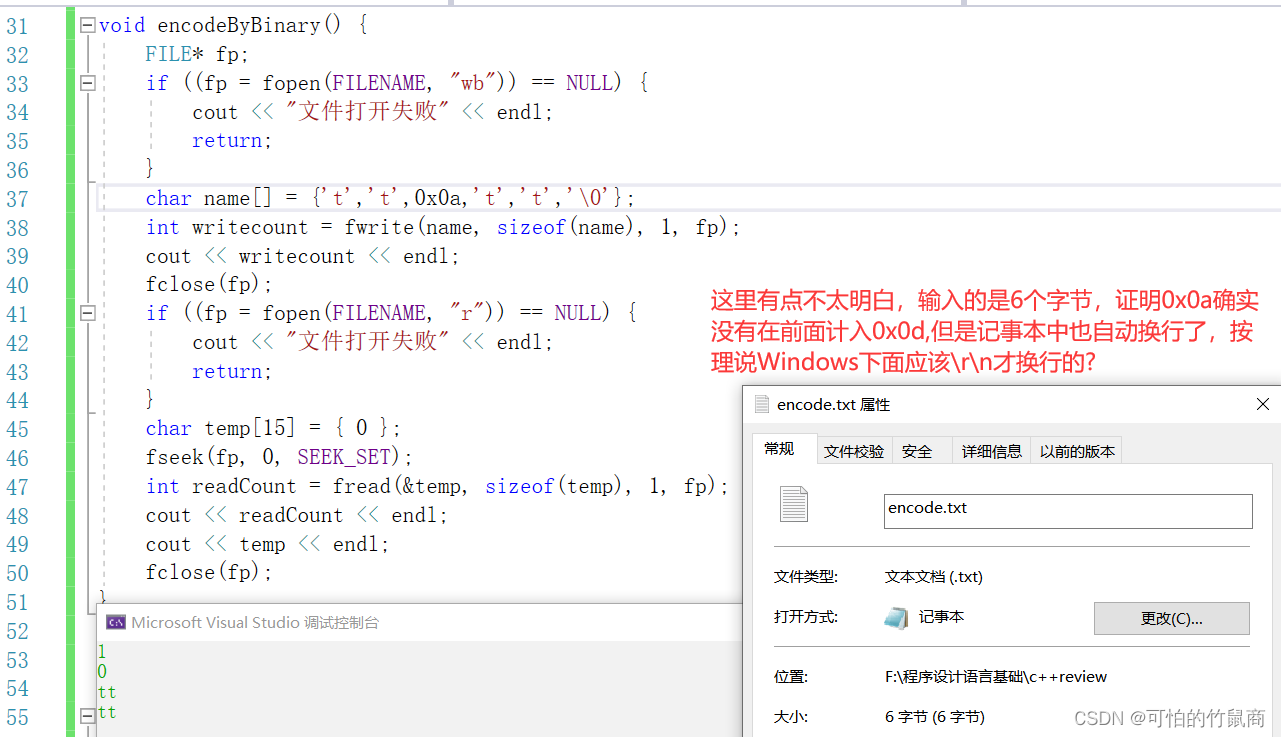The width and height of the screenshot is (1281, 737).
Task: Click the file size value 6 字节
Action: (x=935, y=717)
